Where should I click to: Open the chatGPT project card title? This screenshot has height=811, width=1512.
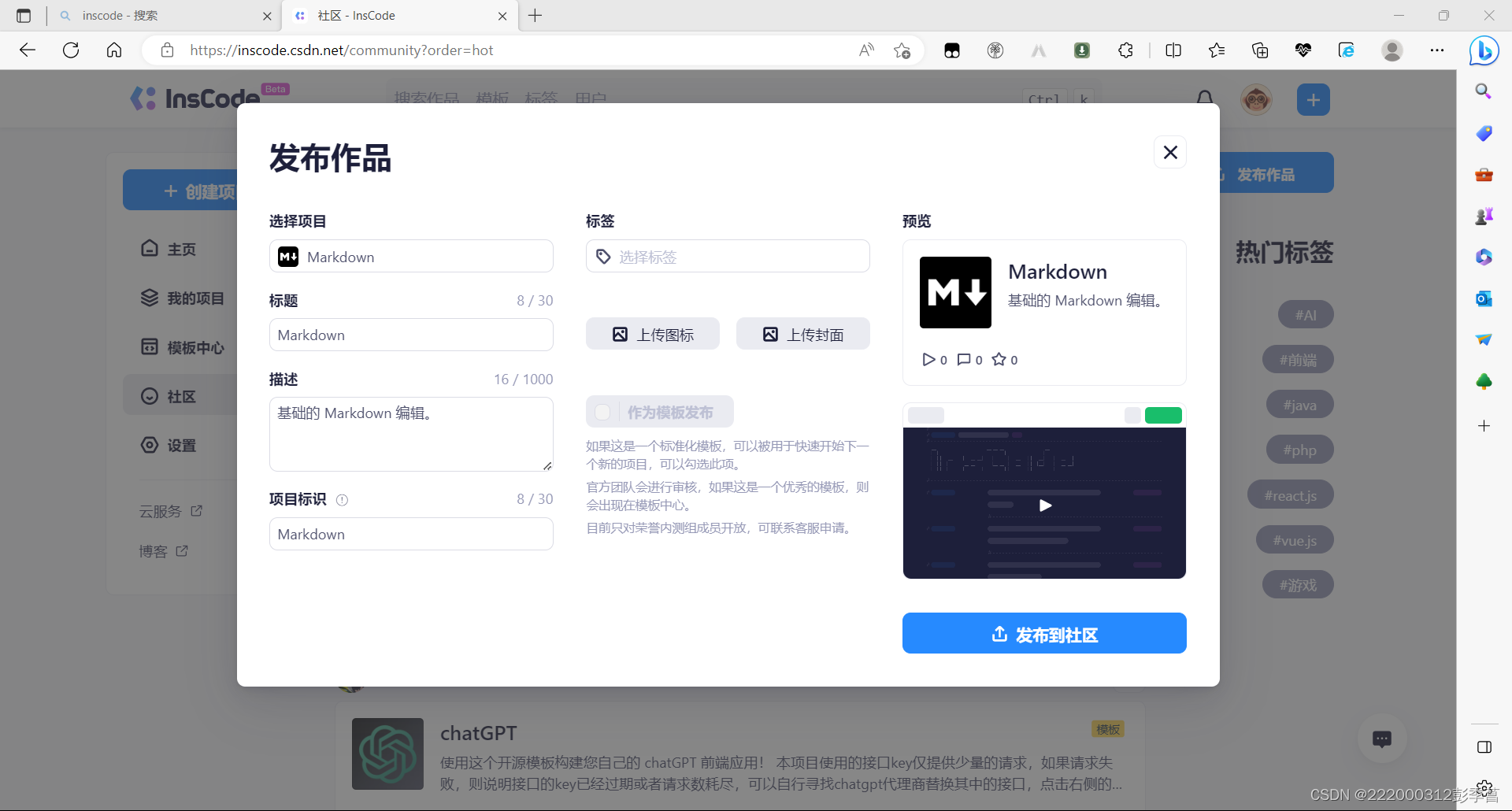coord(478,733)
